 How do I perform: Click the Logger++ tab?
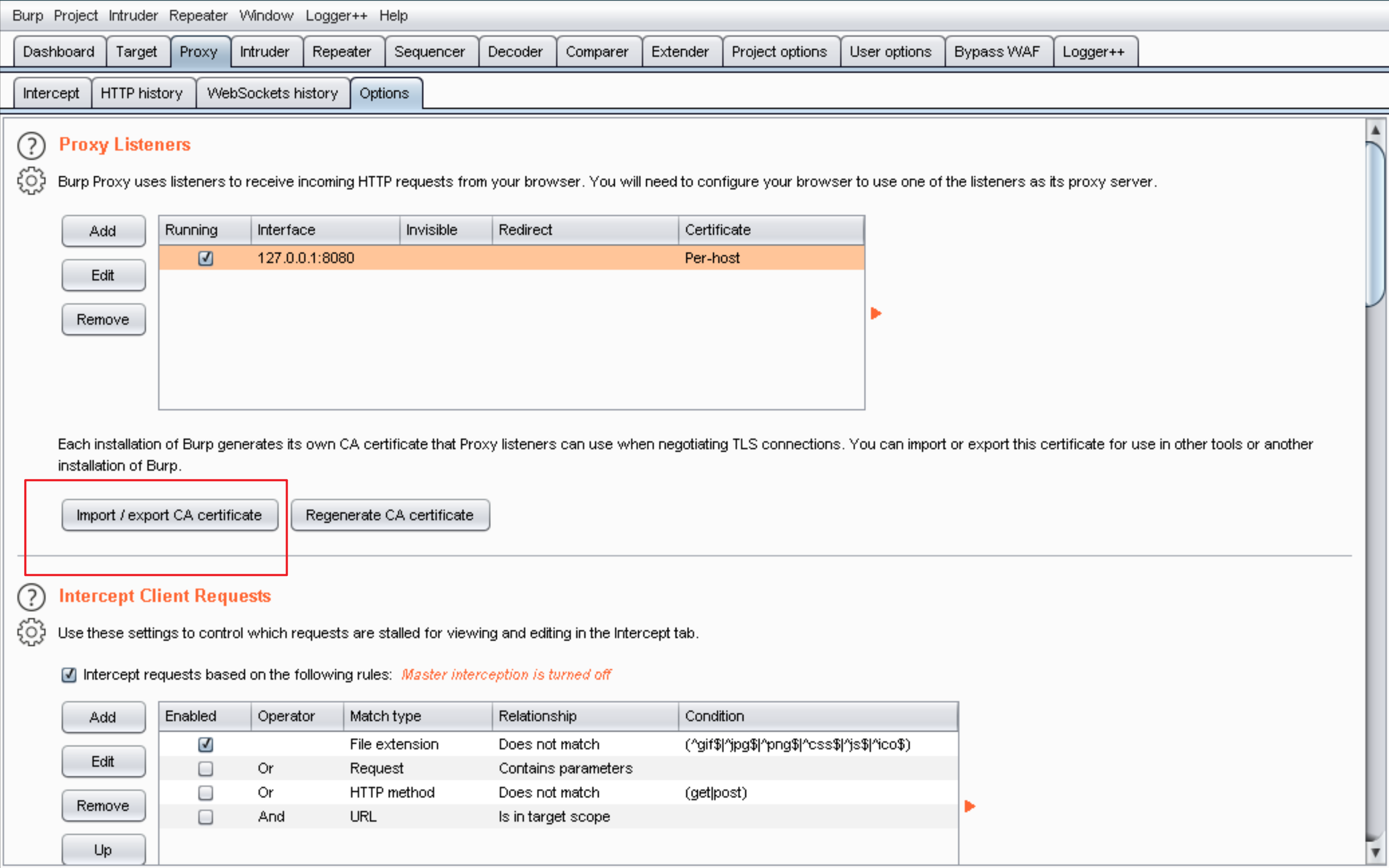click(x=1094, y=51)
